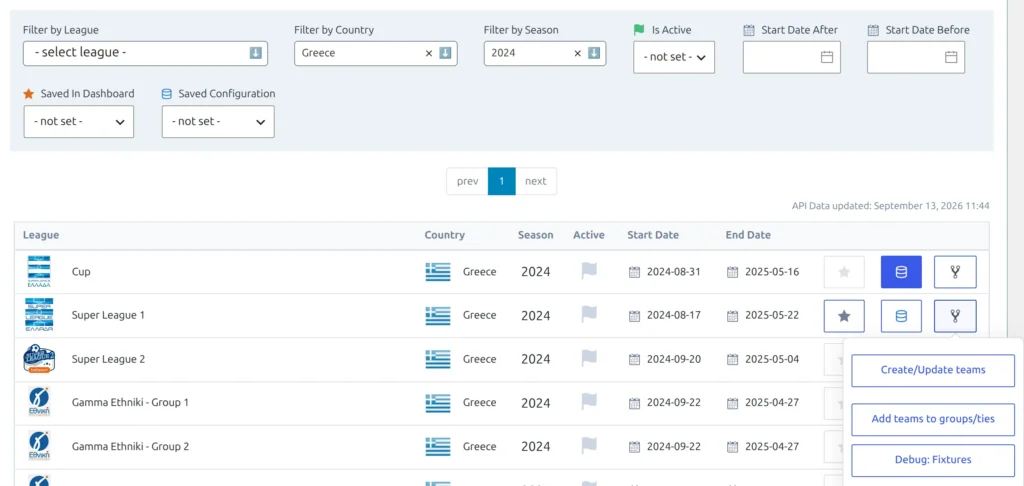The width and height of the screenshot is (1024, 486).
Task: Click the Super League 1 logo
Action: (x=39, y=316)
